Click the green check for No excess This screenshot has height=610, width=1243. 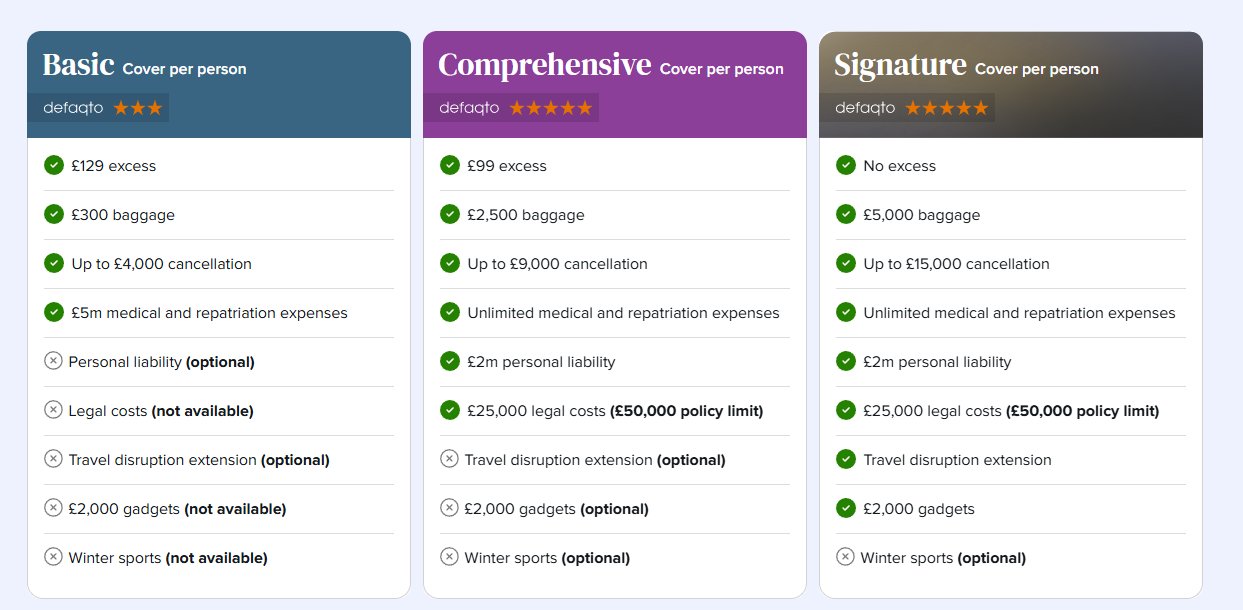(846, 165)
